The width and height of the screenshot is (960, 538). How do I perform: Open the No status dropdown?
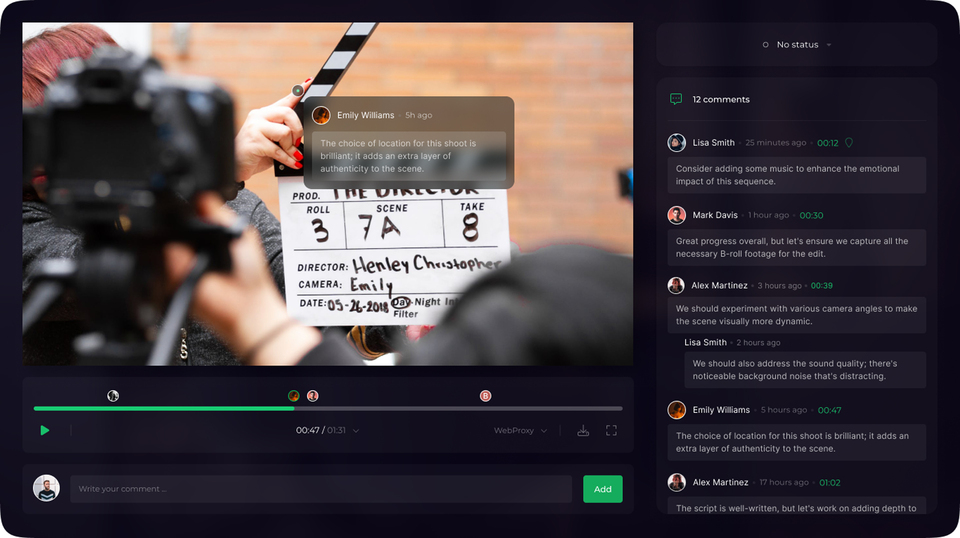[x=797, y=45]
